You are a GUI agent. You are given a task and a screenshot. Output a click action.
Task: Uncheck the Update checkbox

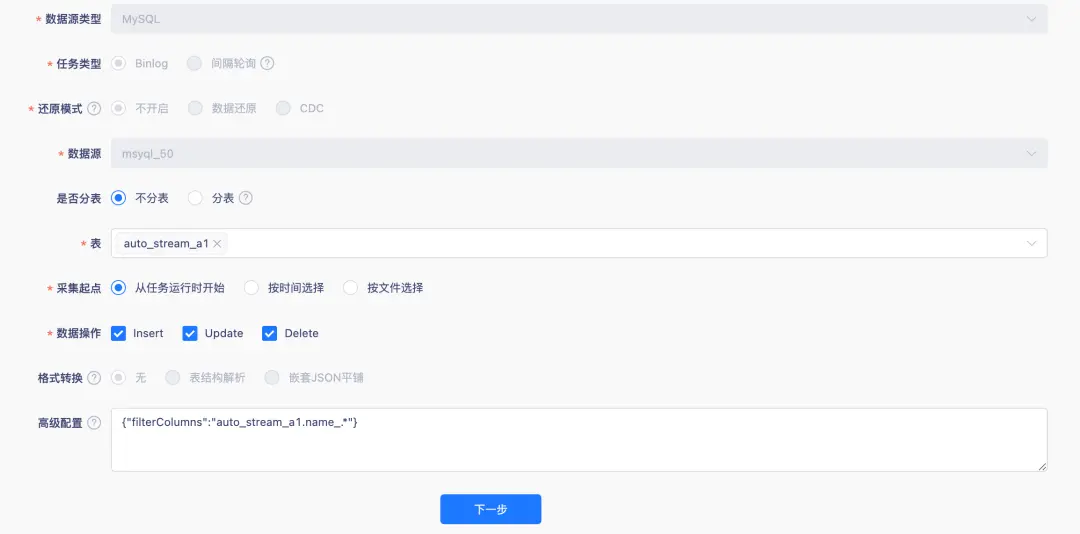(190, 333)
